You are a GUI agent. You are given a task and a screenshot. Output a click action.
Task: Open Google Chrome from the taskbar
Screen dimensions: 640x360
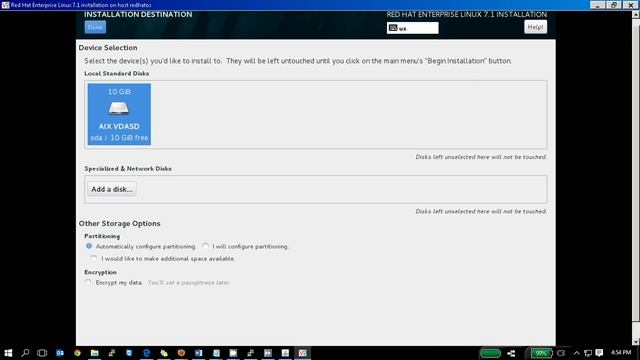(x=77, y=353)
